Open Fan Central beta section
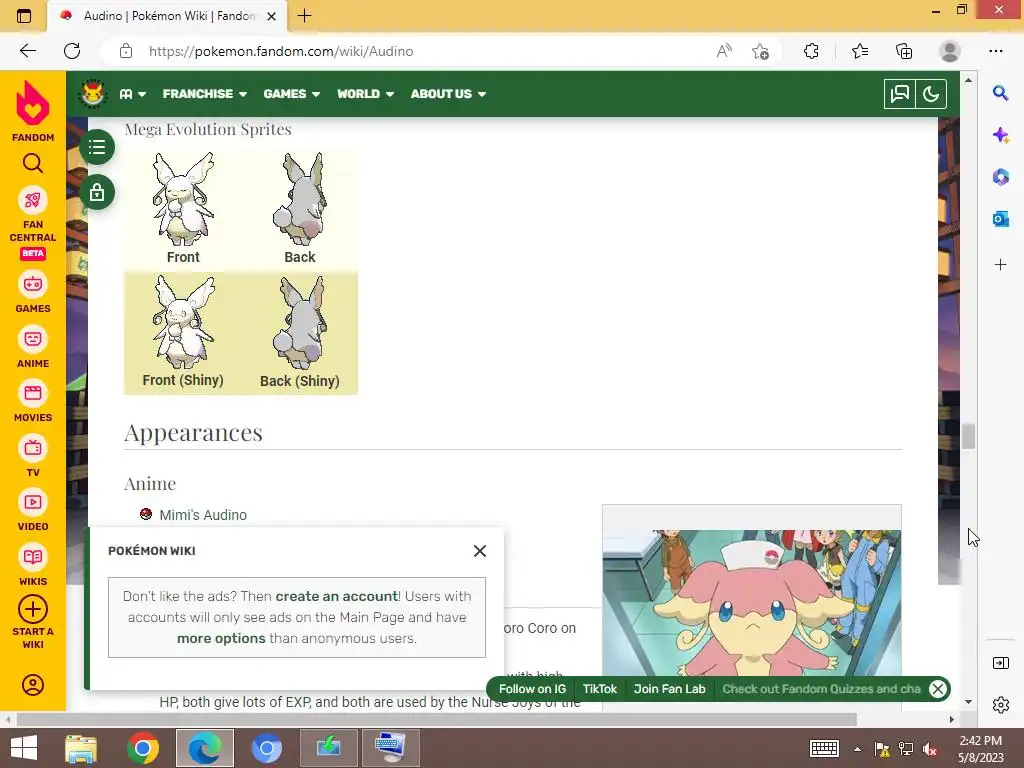The image size is (1024, 768). 33,223
